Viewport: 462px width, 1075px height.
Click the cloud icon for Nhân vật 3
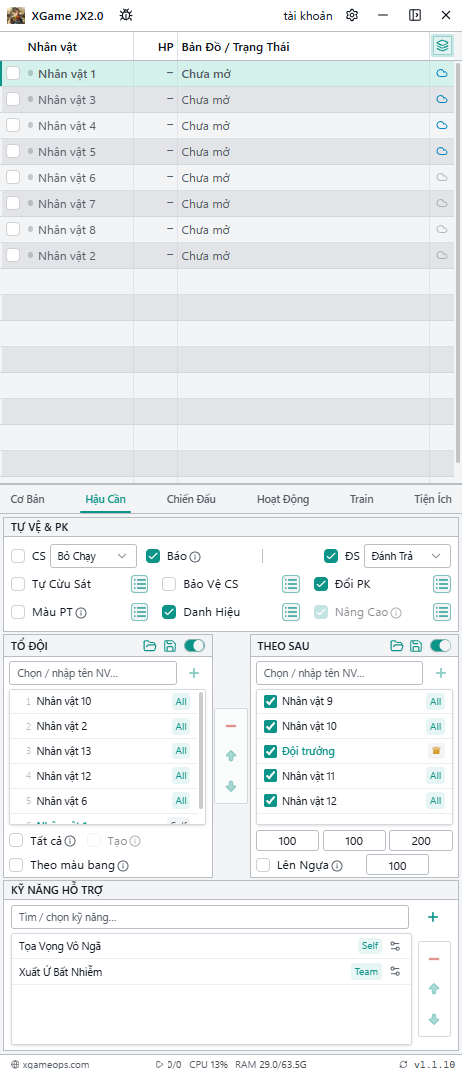[442, 99]
